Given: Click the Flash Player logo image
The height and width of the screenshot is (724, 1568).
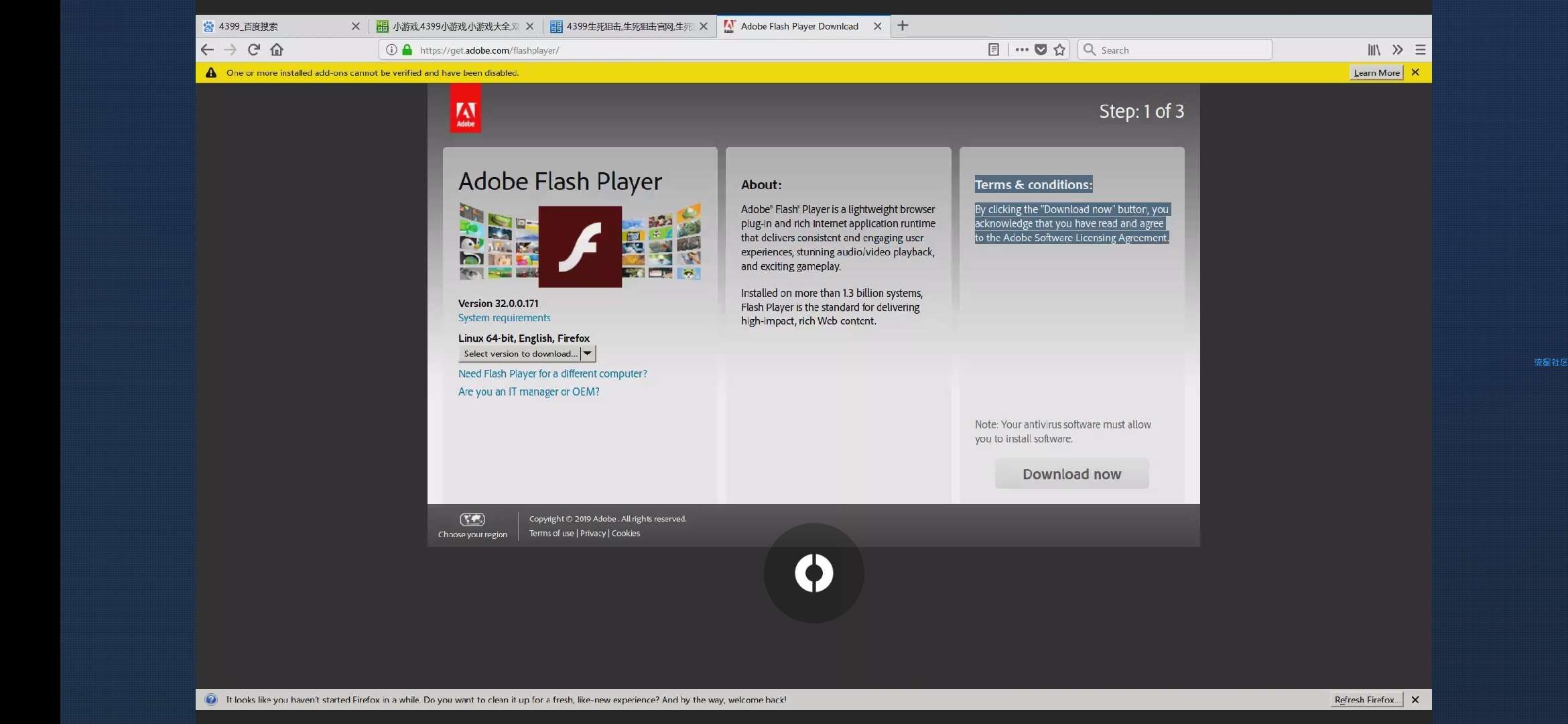Looking at the screenshot, I should tap(580, 246).
